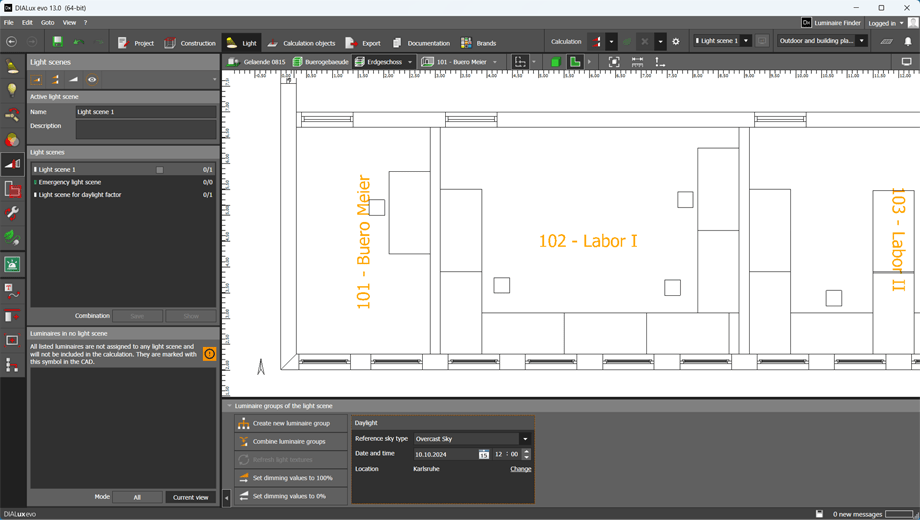
Task: Open the Reference sky type dropdown
Action: click(x=525, y=439)
